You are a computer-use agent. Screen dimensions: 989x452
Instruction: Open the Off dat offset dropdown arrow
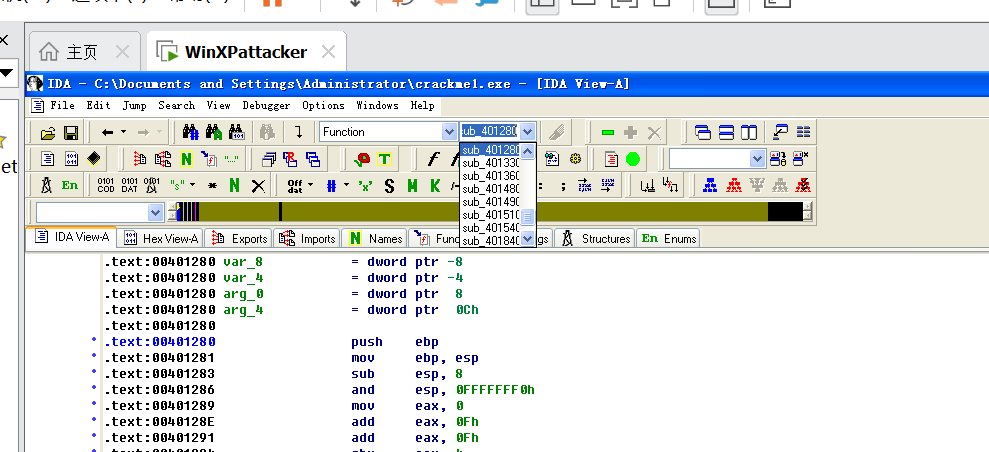click(x=311, y=185)
